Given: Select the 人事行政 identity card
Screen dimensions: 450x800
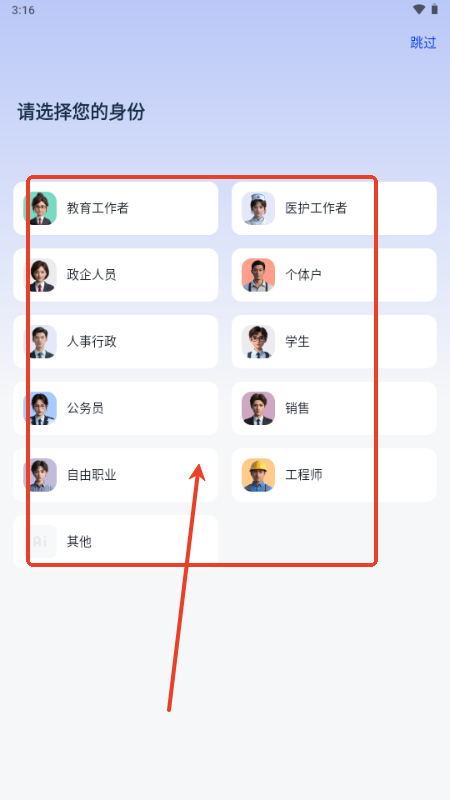Looking at the screenshot, I should 116,342.
